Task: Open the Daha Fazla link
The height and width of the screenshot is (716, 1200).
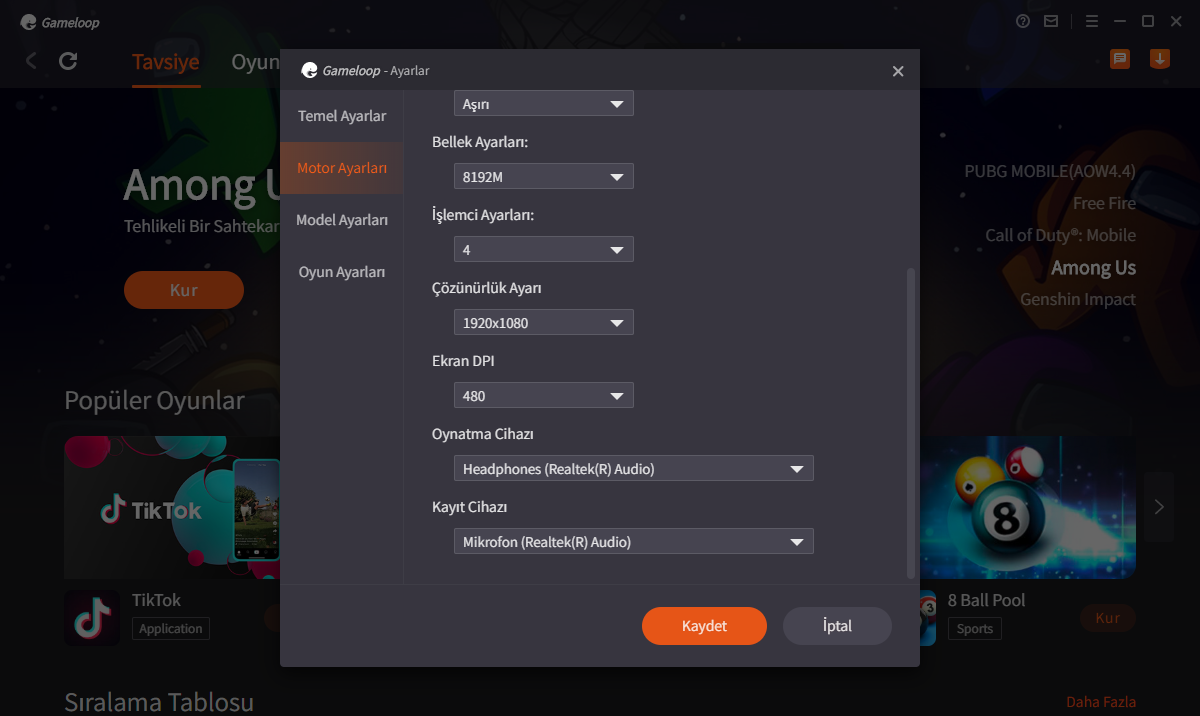Action: click(1101, 702)
